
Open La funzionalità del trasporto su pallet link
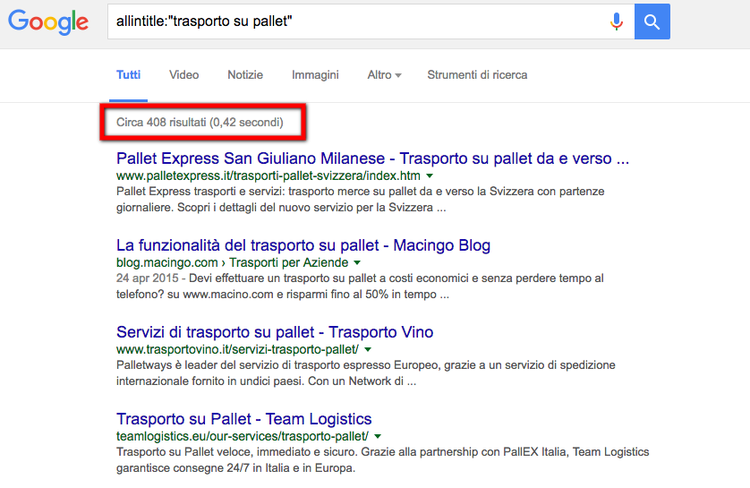pyautogui.click(x=303, y=245)
